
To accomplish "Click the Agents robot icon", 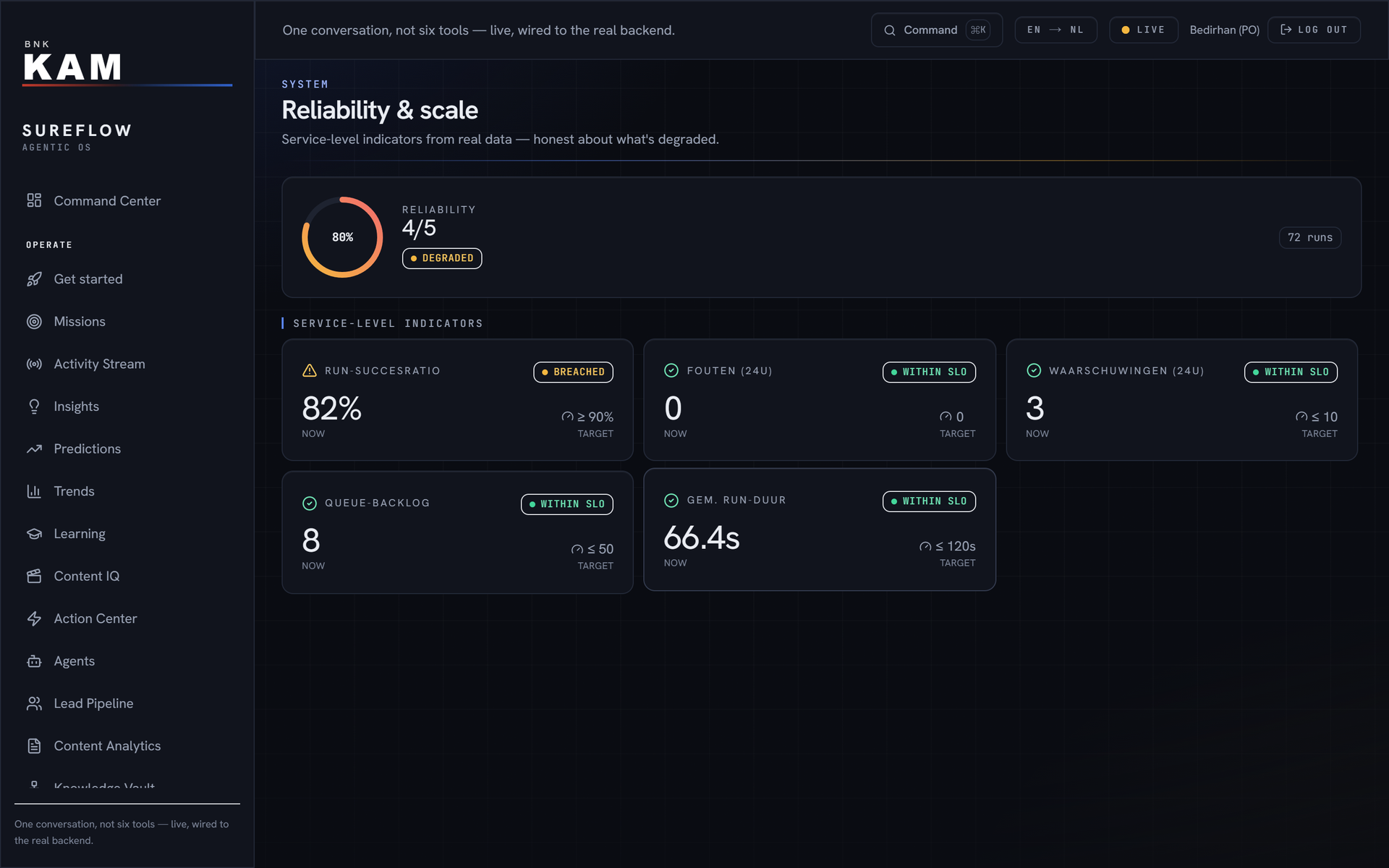I will pyautogui.click(x=34, y=661).
